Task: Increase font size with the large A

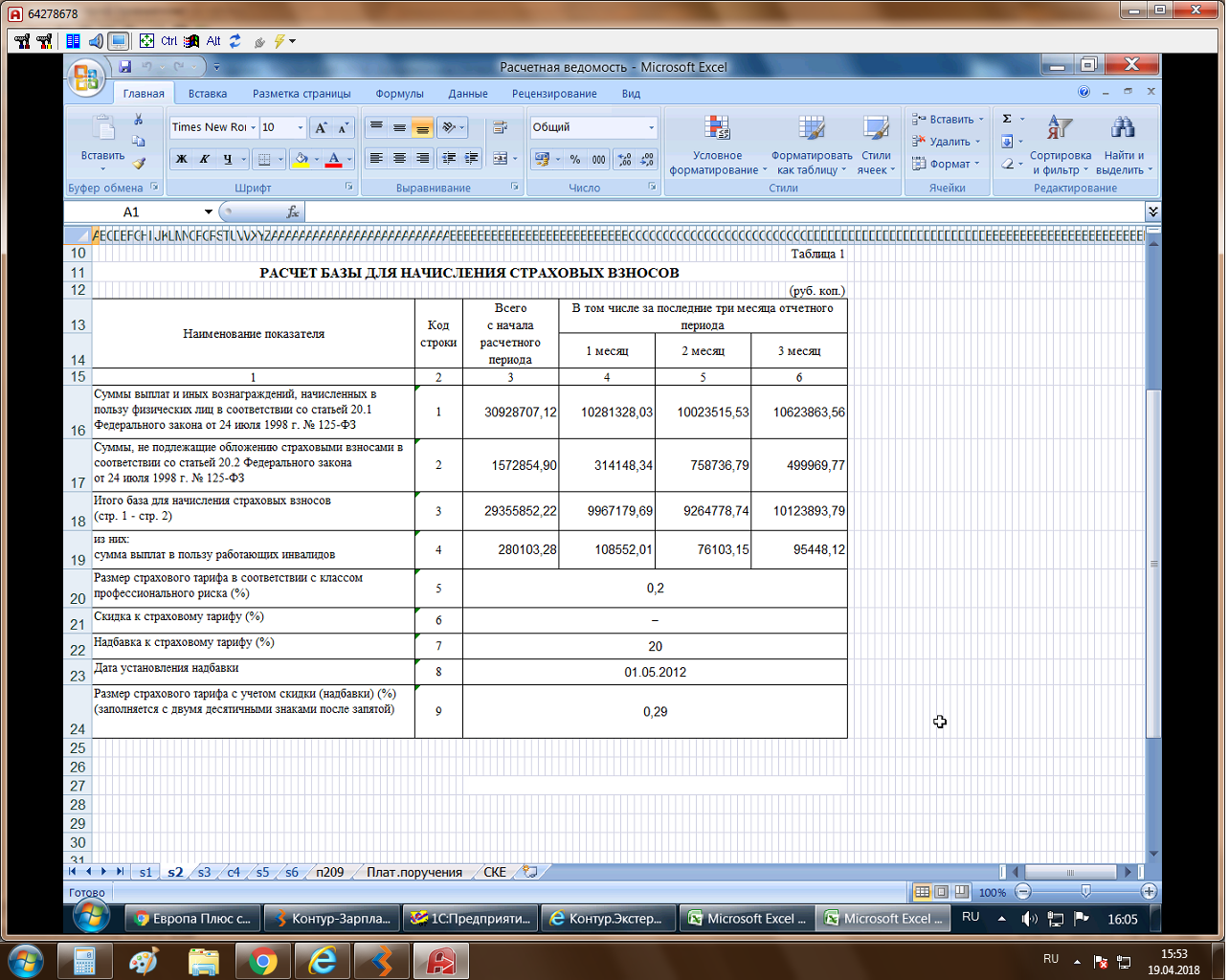Action: click(x=322, y=127)
